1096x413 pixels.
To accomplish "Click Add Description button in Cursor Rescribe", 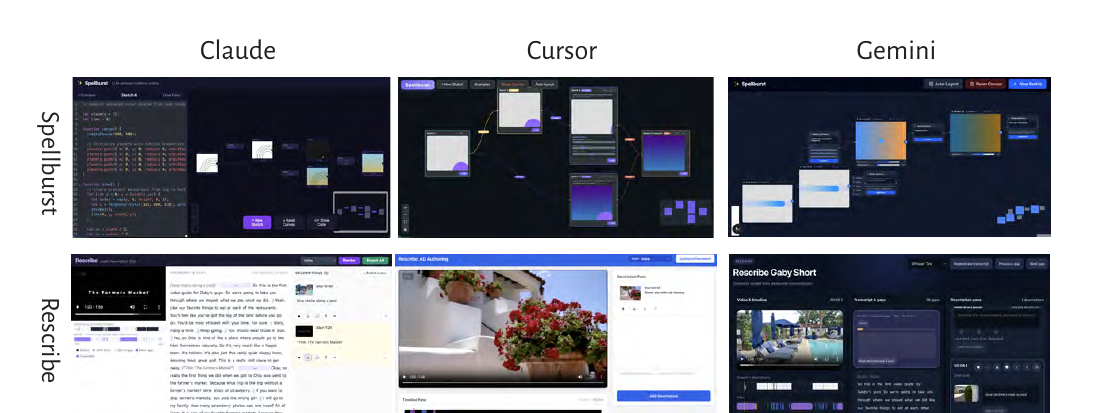I will 663,396.
